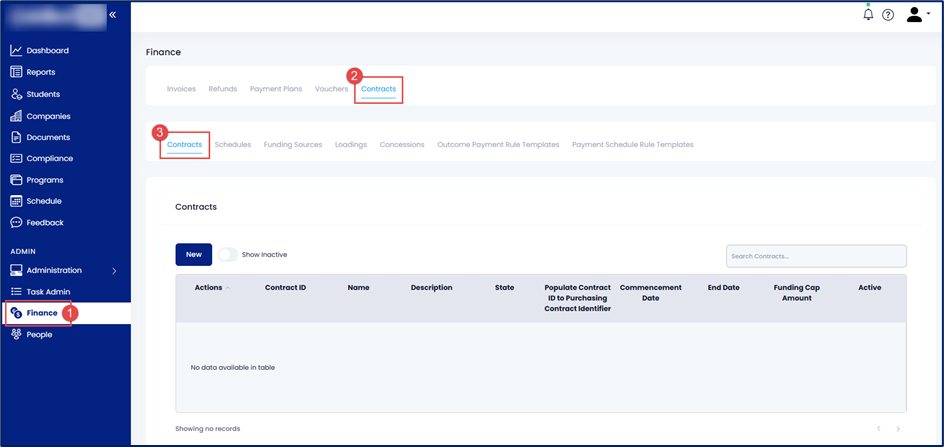Click the Students icon in sidebar
The width and height of the screenshot is (944, 447).
pos(16,94)
